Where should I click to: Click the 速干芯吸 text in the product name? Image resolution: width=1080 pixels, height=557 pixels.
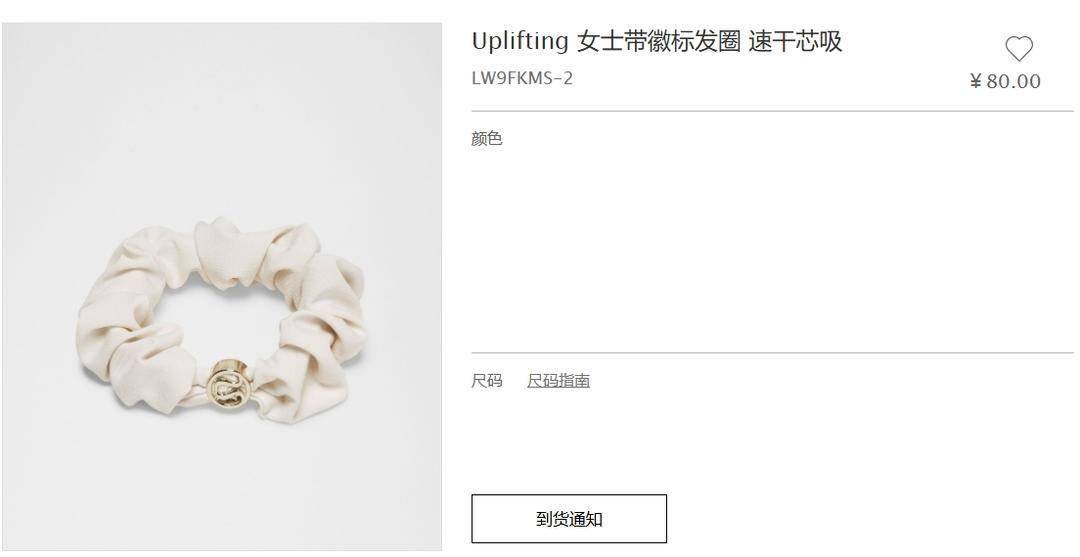tap(796, 41)
